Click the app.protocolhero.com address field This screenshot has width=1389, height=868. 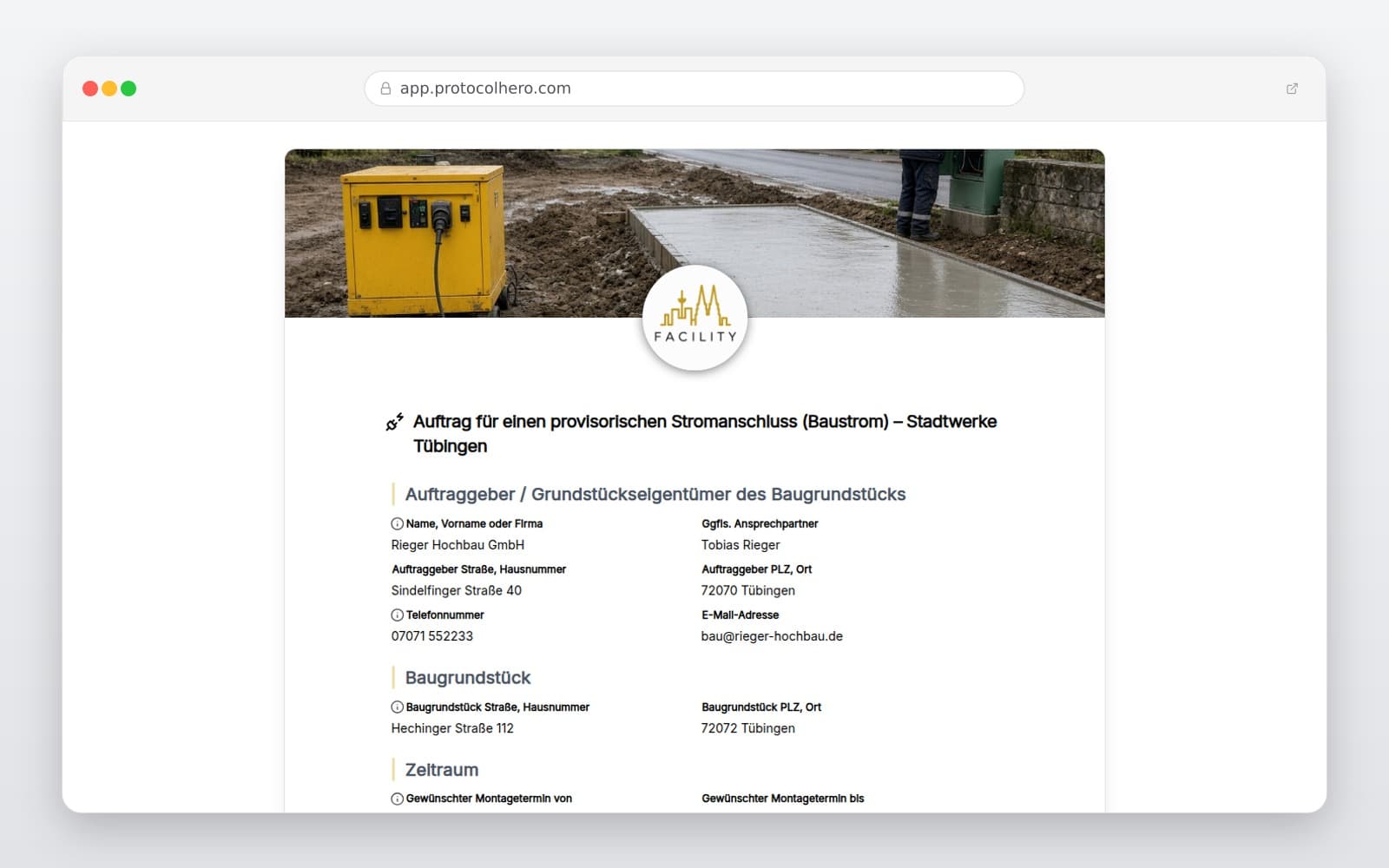tap(694, 89)
